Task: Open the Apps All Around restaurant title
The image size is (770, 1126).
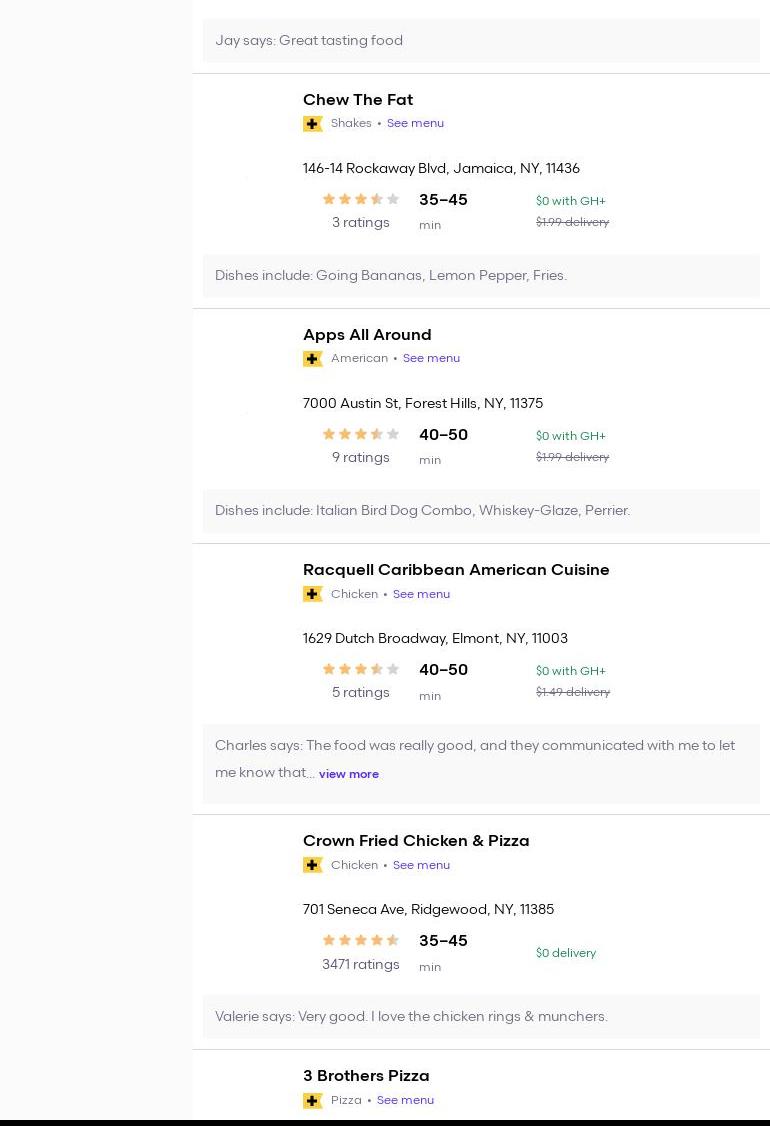Action: 367,335
